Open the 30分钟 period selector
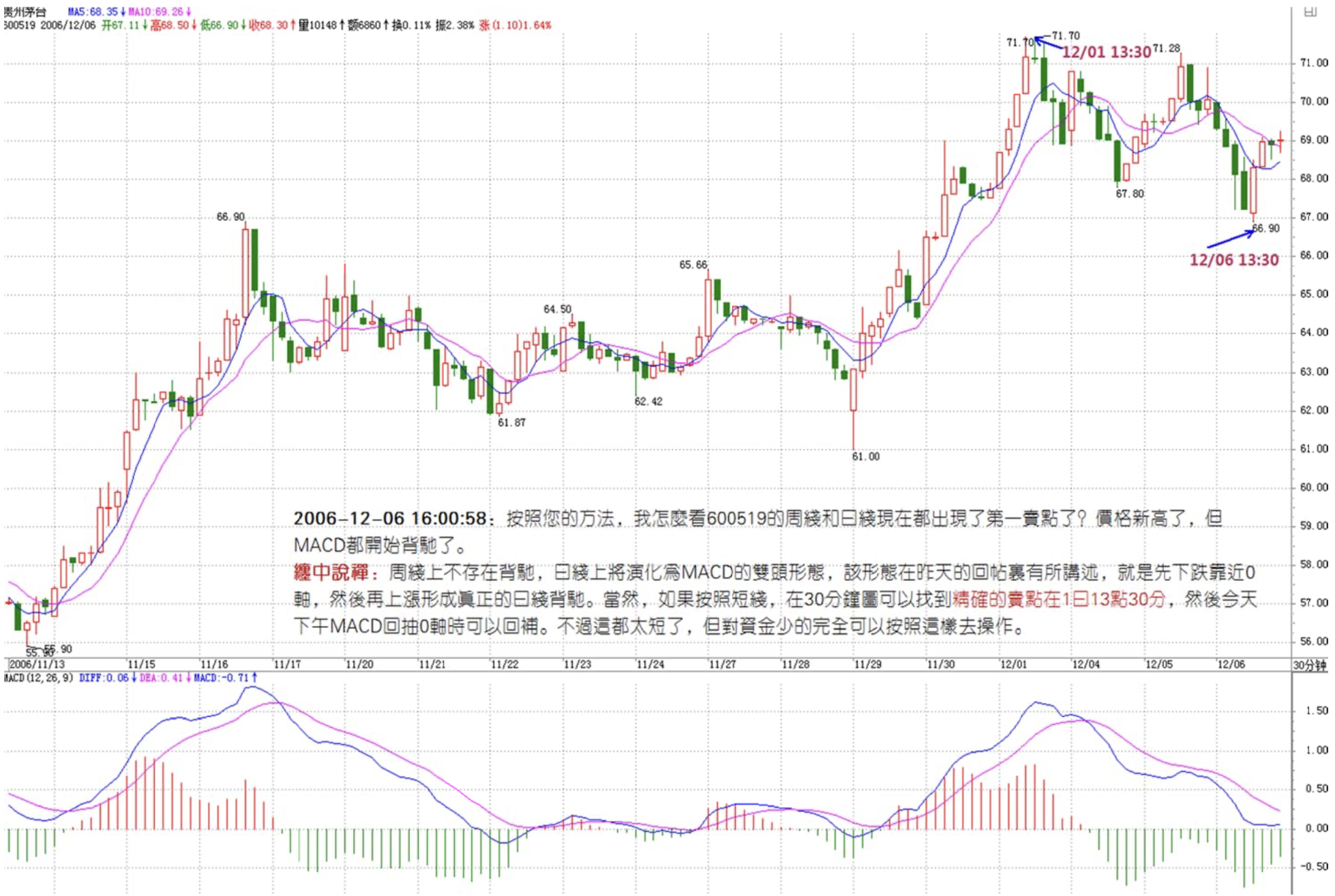 point(1310,666)
